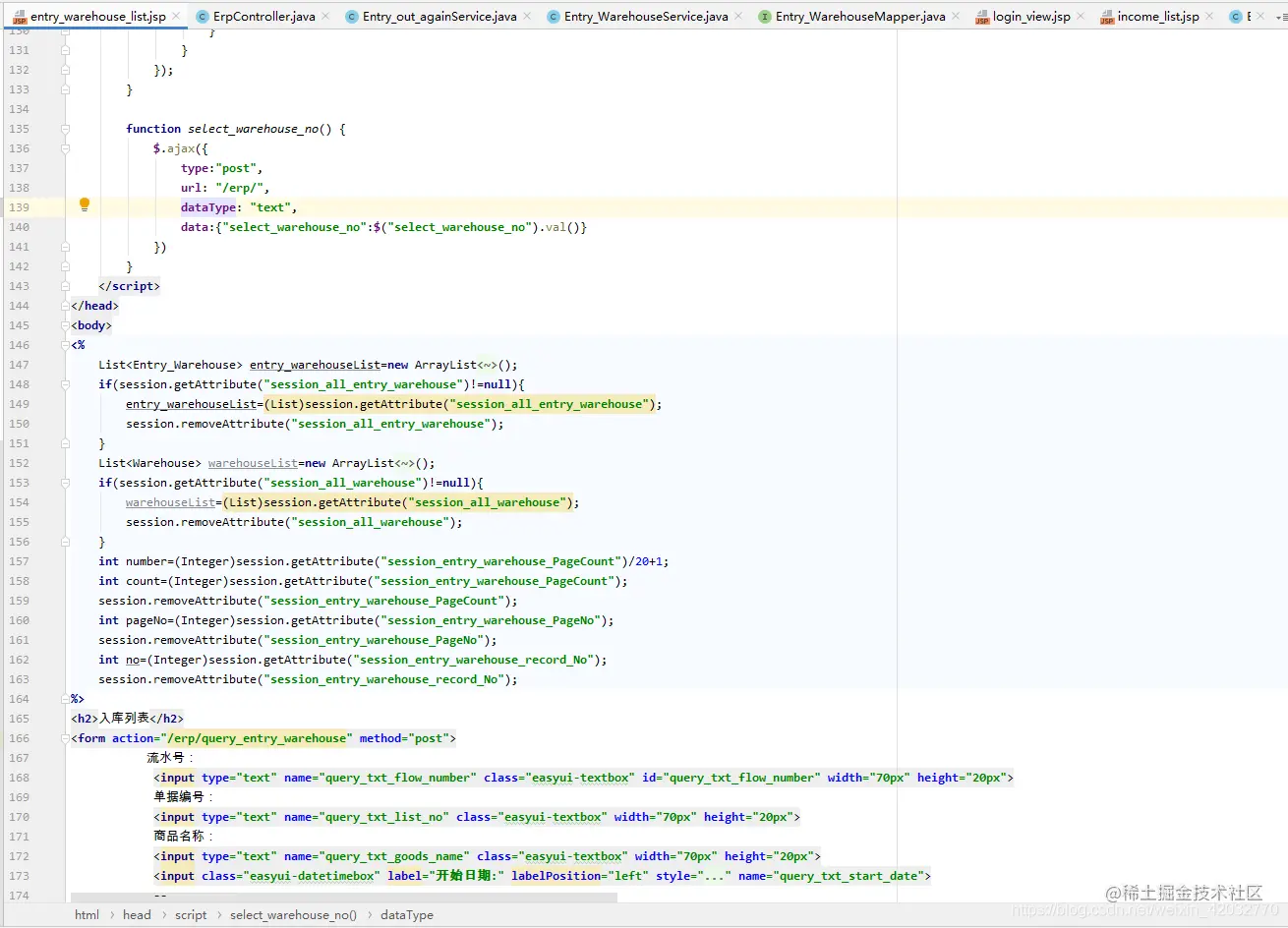Click the fold end marker on line 142
This screenshot has height=928, width=1288.
(x=65, y=266)
